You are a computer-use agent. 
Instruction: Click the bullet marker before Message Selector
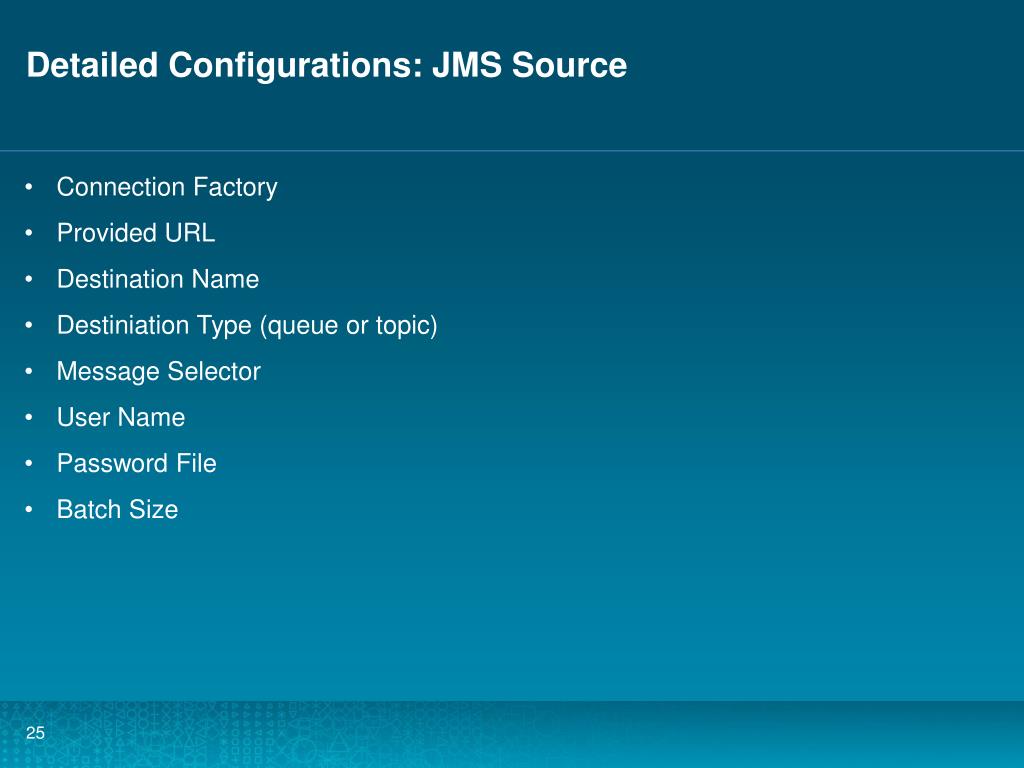33,372
